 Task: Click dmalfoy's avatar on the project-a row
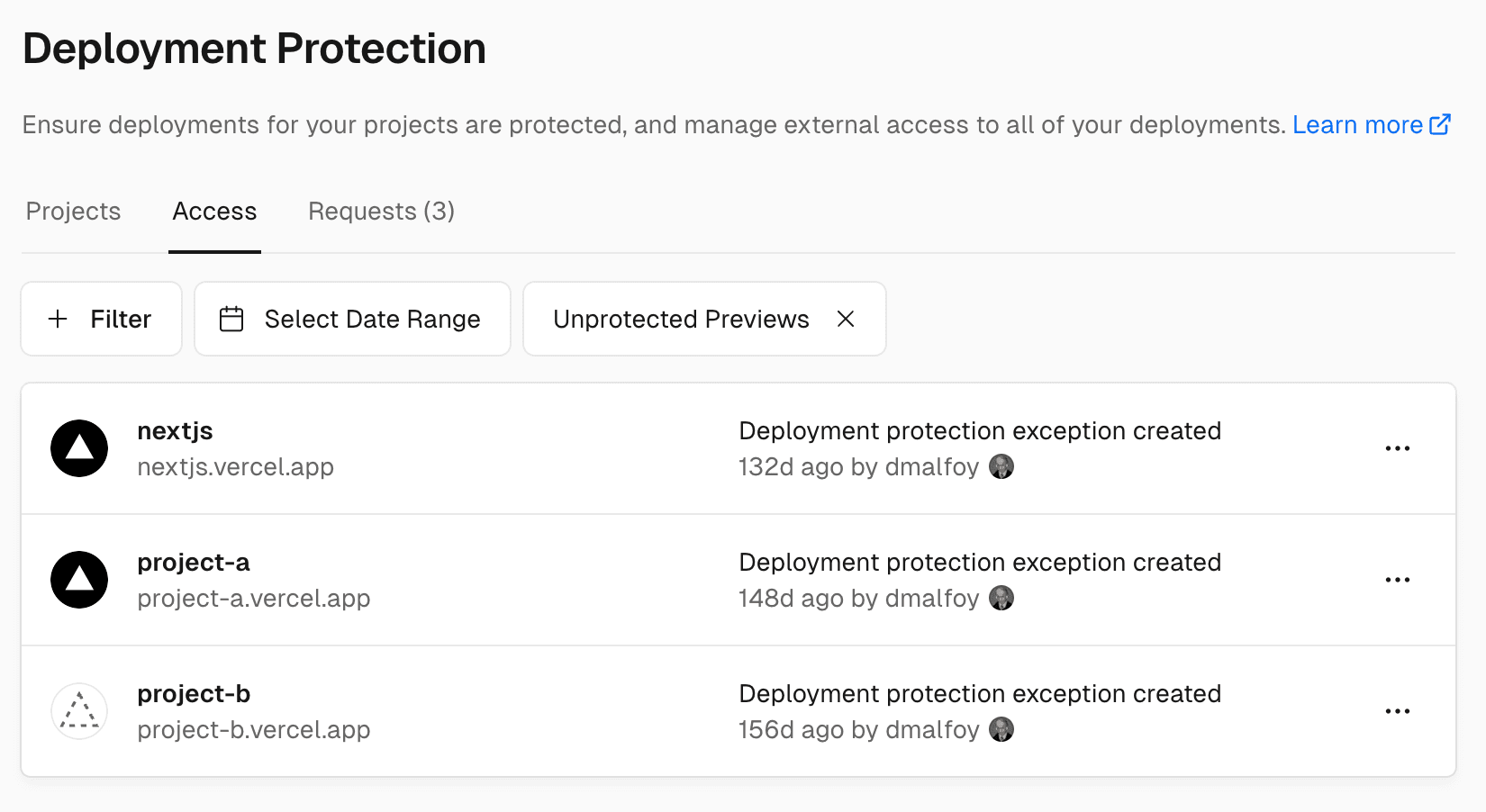pos(1001,597)
